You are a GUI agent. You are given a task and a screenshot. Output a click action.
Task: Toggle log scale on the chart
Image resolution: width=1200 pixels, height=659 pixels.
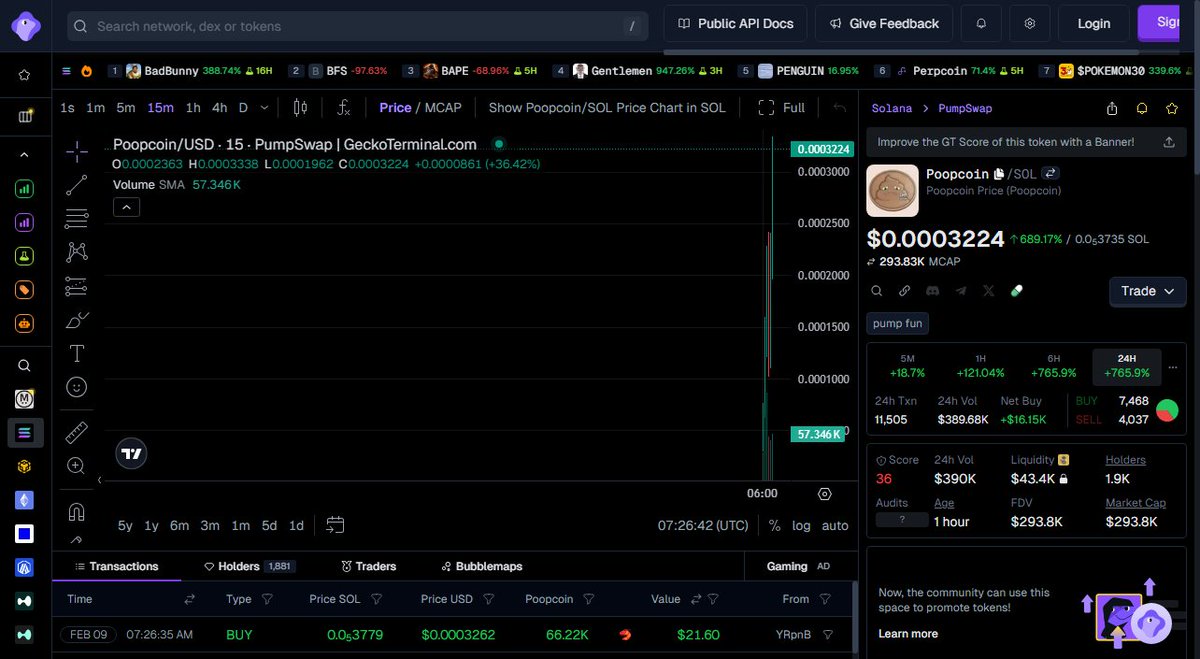(801, 525)
